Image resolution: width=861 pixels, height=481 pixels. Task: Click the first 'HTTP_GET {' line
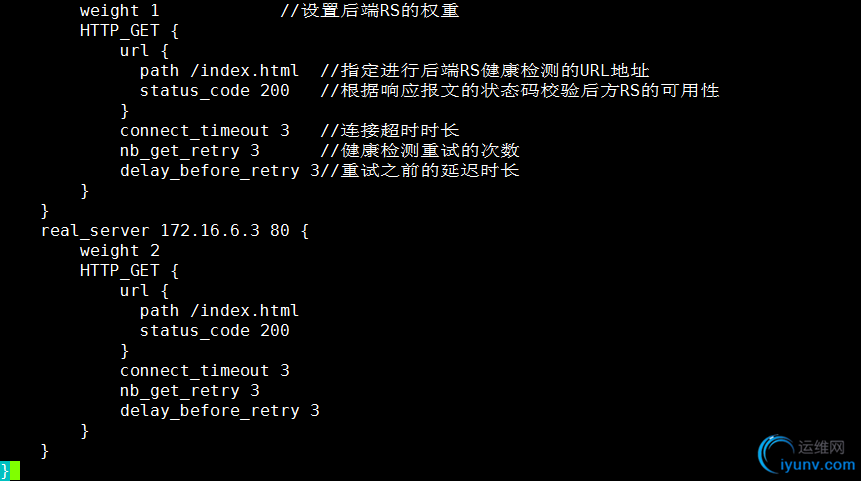tap(130, 31)
